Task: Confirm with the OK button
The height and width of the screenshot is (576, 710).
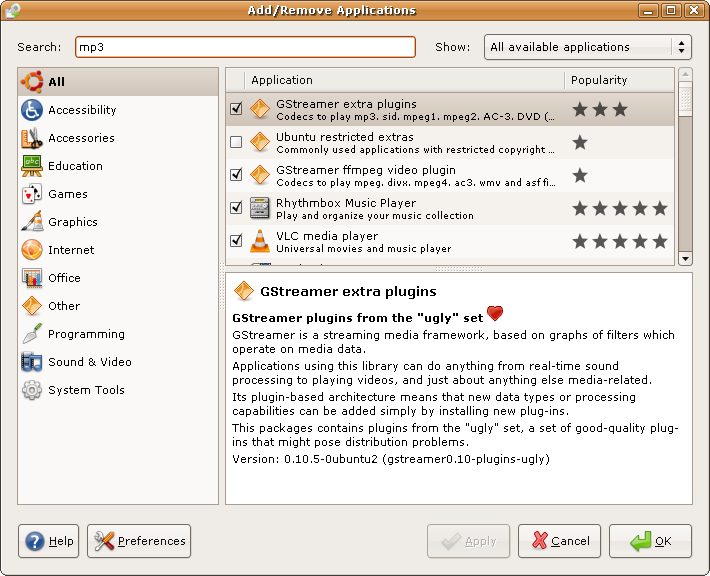Action: (651, 541)
